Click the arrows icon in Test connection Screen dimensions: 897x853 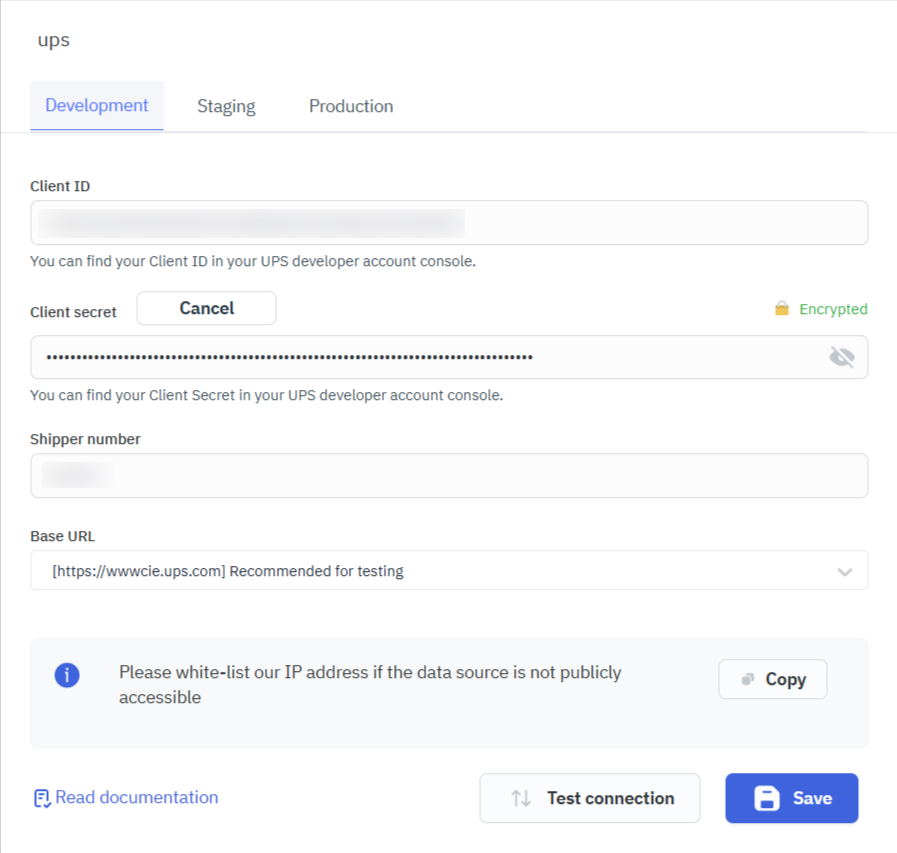point(521,798)
